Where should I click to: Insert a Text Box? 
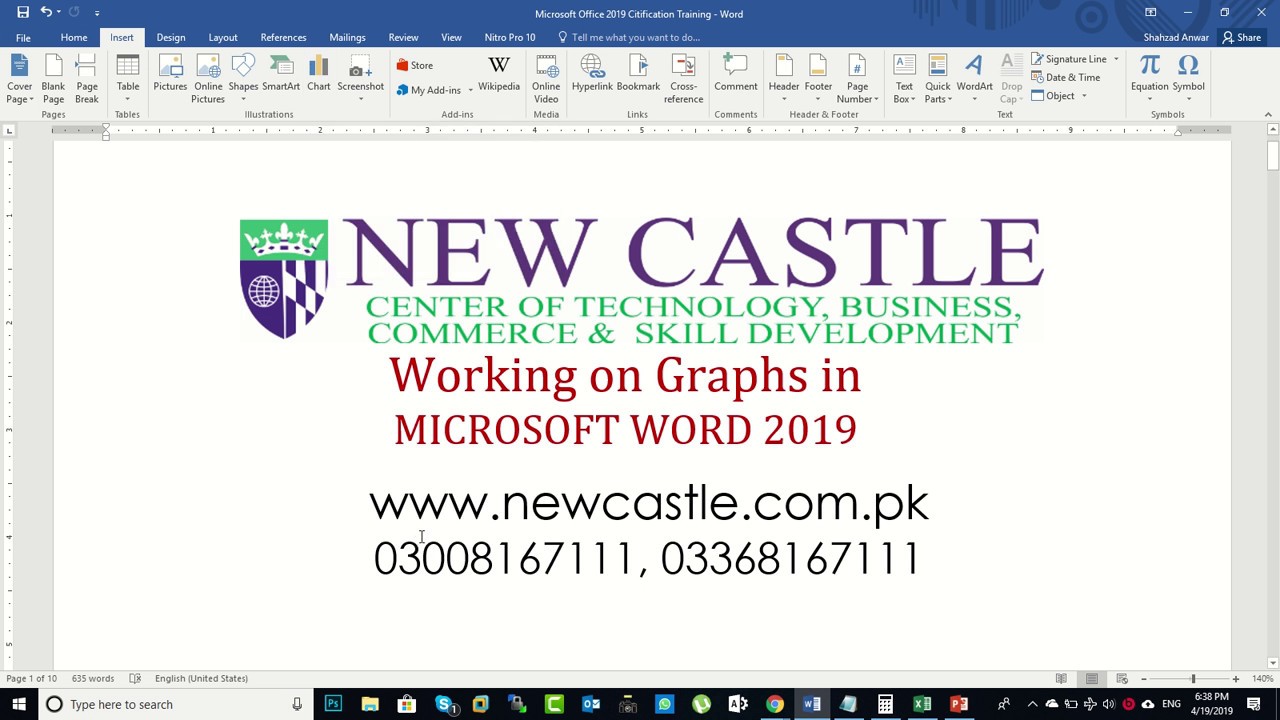point(904,80)
